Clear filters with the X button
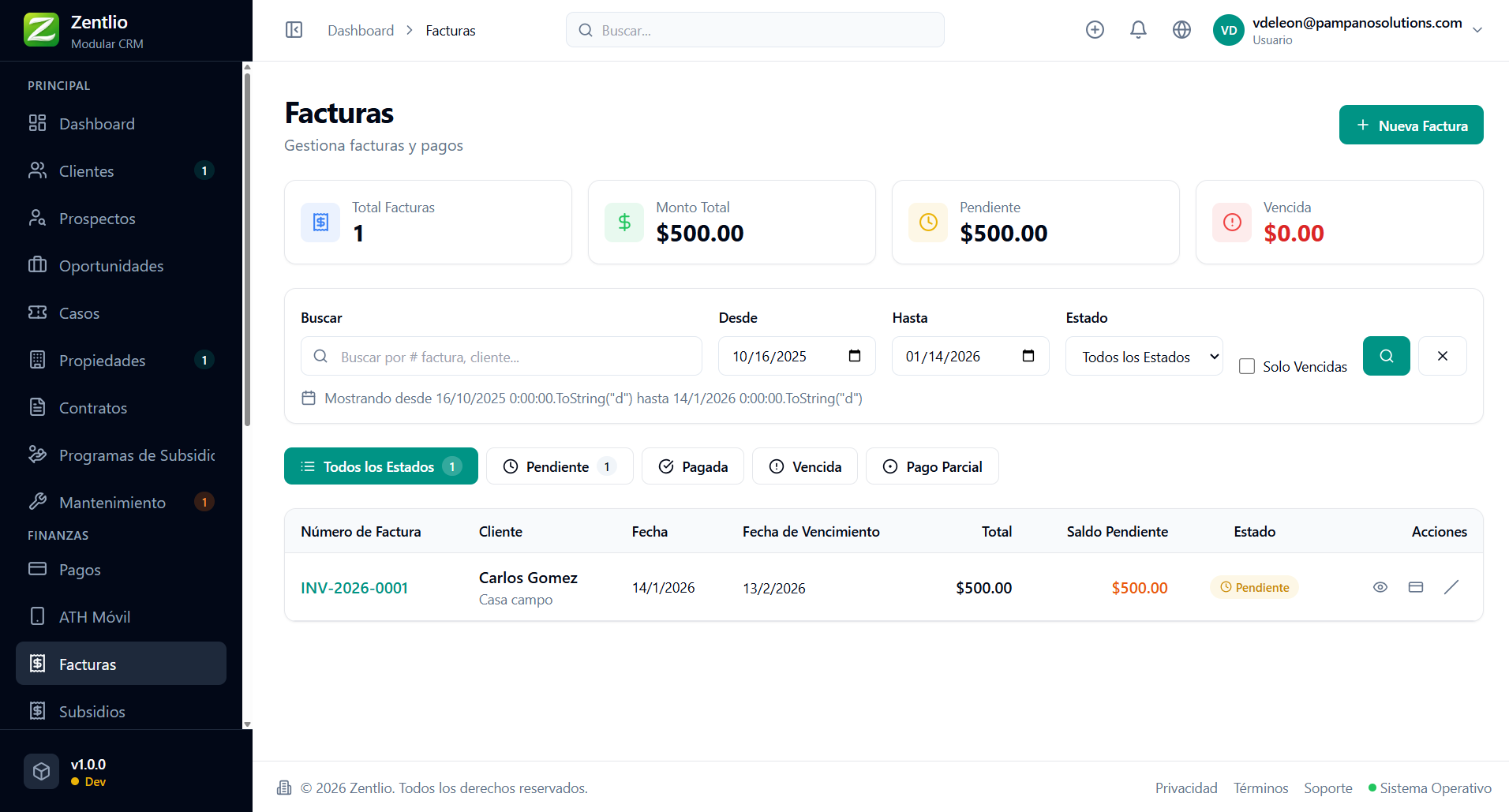 pyautogui.click(x=1442, y=356)
